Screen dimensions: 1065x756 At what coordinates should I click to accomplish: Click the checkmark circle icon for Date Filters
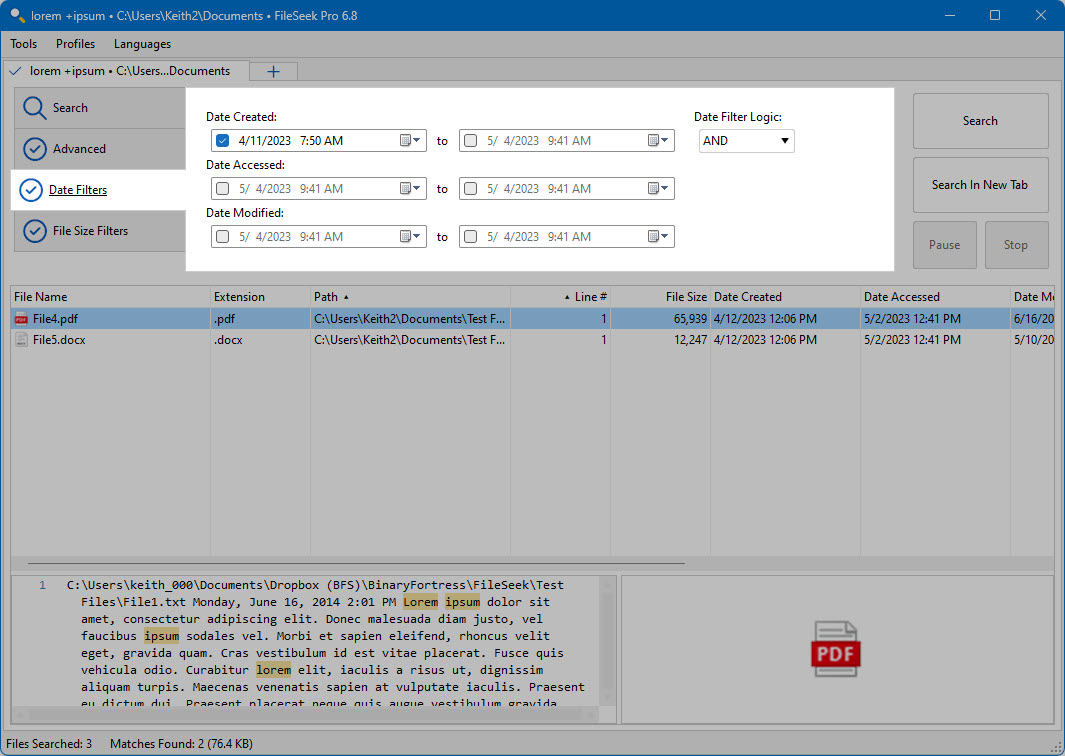(31, 190)
